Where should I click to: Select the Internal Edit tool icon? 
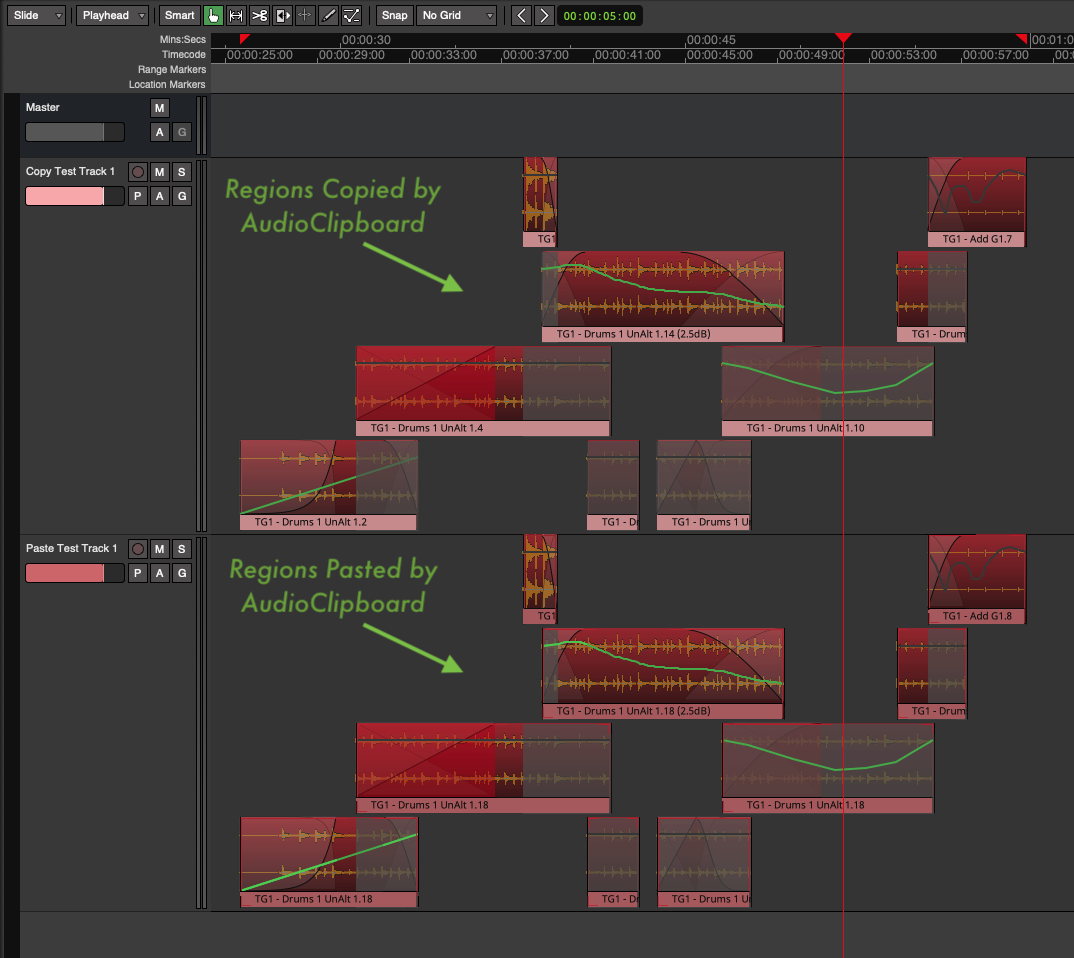351,15
